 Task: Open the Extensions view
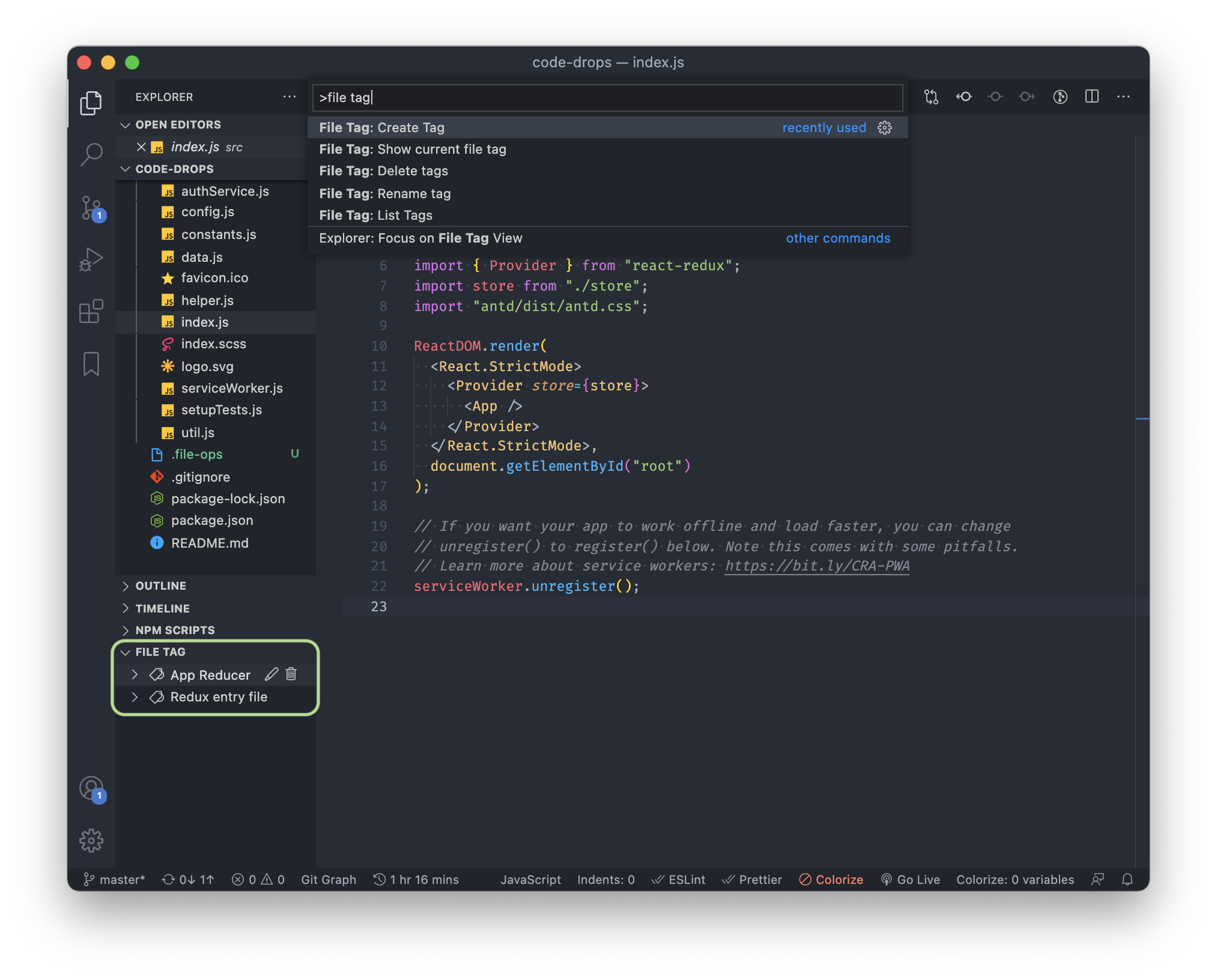91,311
